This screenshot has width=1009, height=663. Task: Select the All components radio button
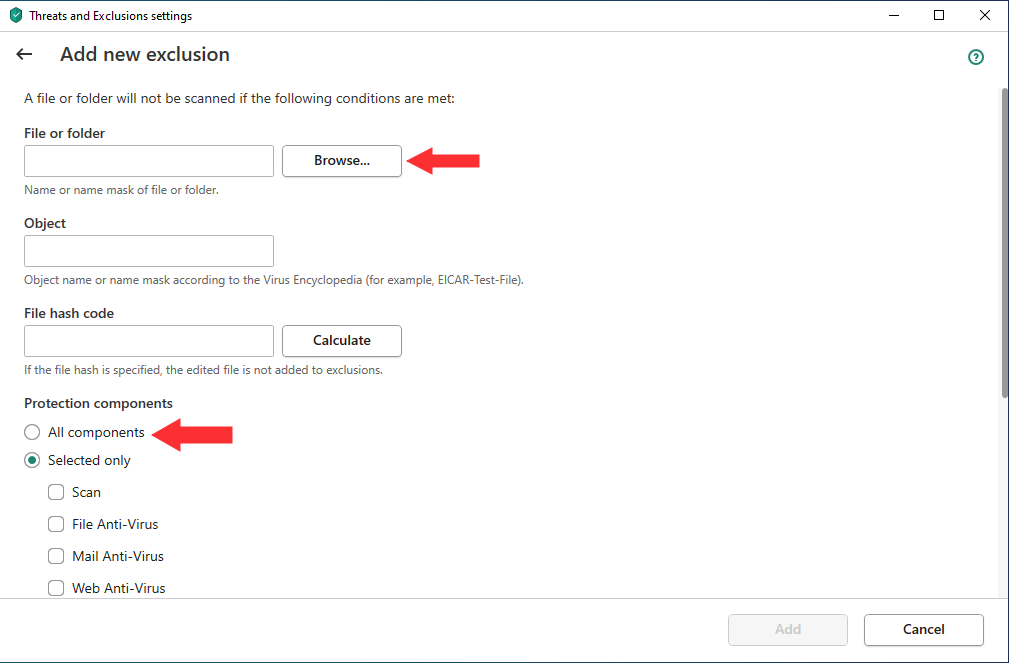[x=32, y=433]
